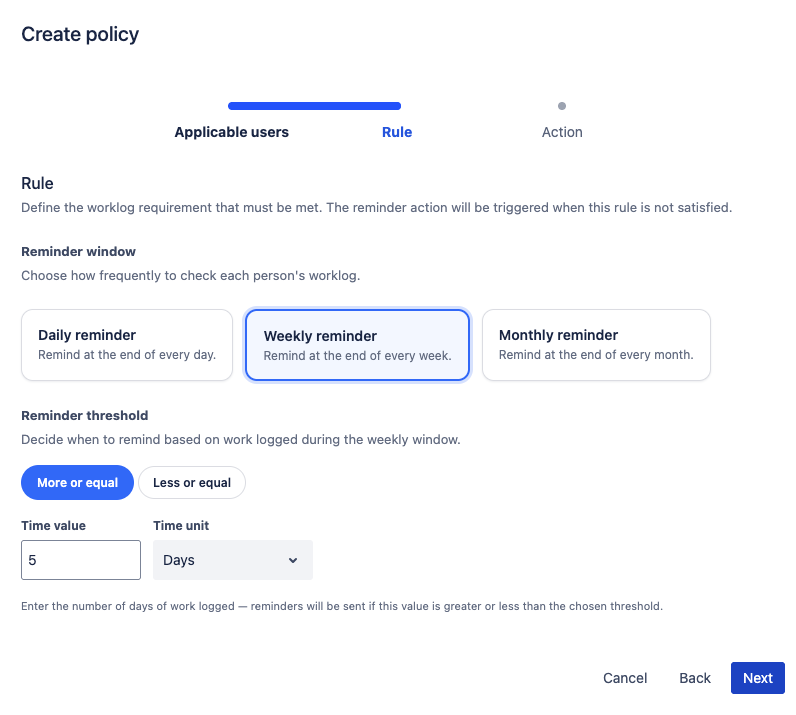This screenshot has height=715, width=796.
Task: Focus the Time value input field
Action: [81, 560]
